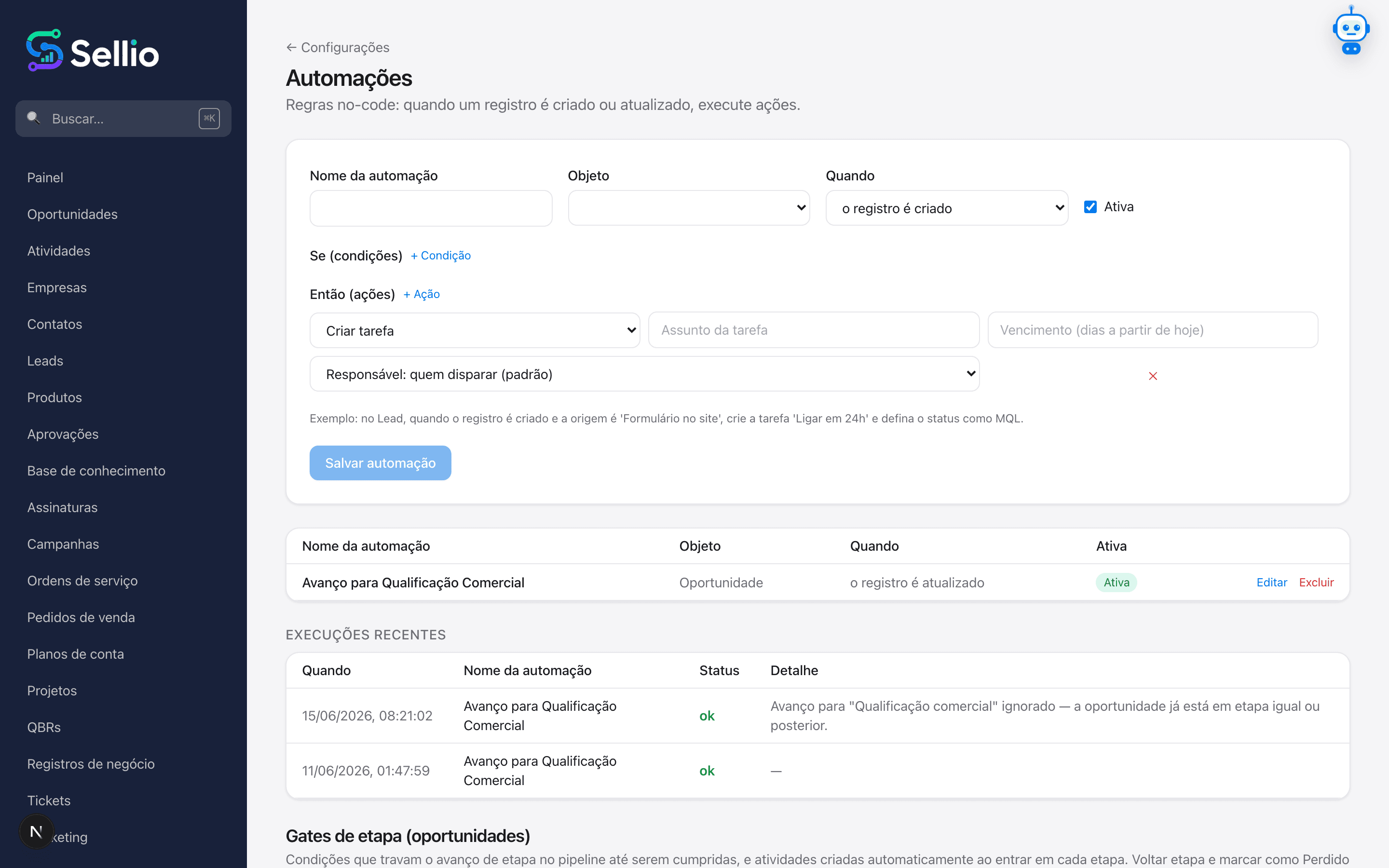Click the magnifier icon in search
The height and width of the screenshot is (868, 1389).
coord(33,118)
